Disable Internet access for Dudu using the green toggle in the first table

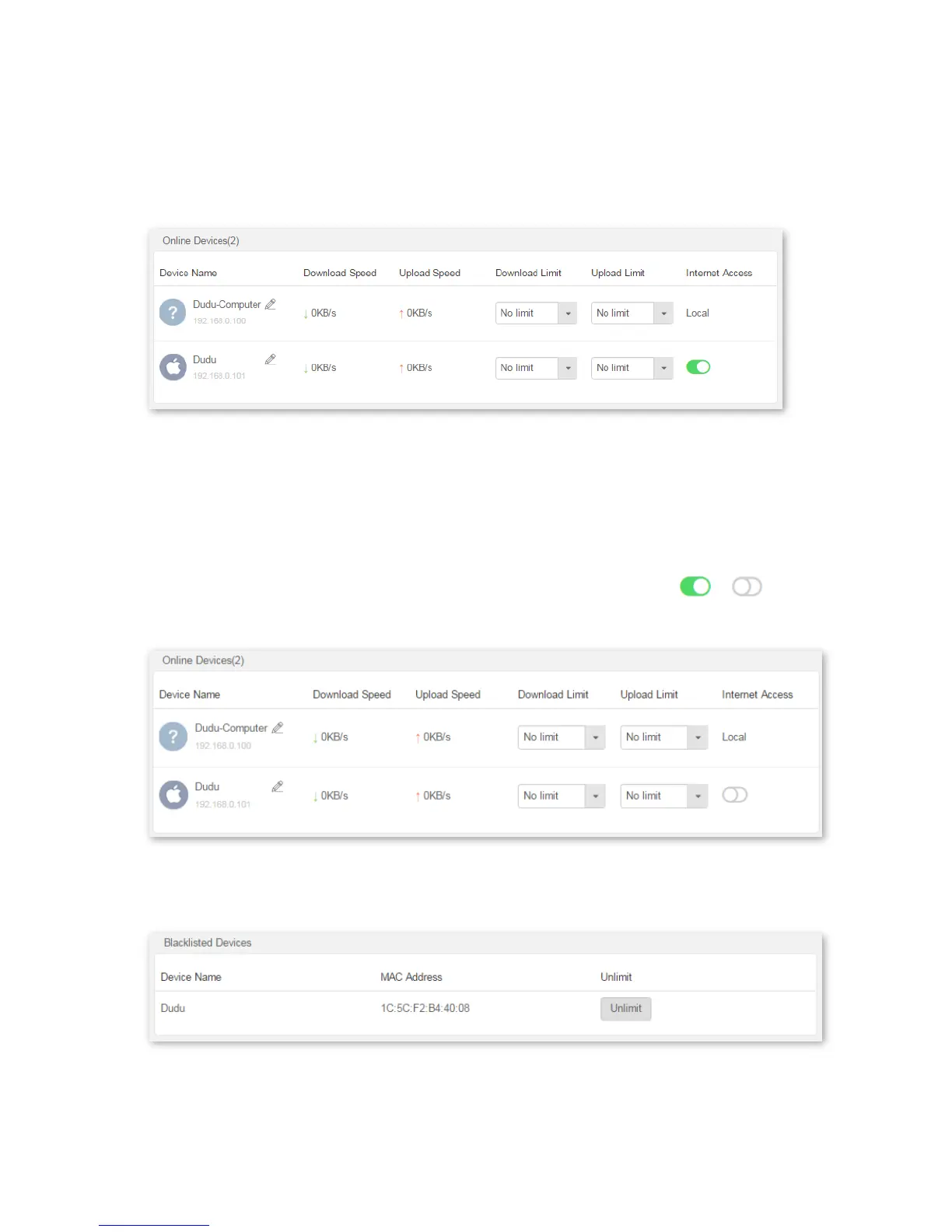click(698, 367)
